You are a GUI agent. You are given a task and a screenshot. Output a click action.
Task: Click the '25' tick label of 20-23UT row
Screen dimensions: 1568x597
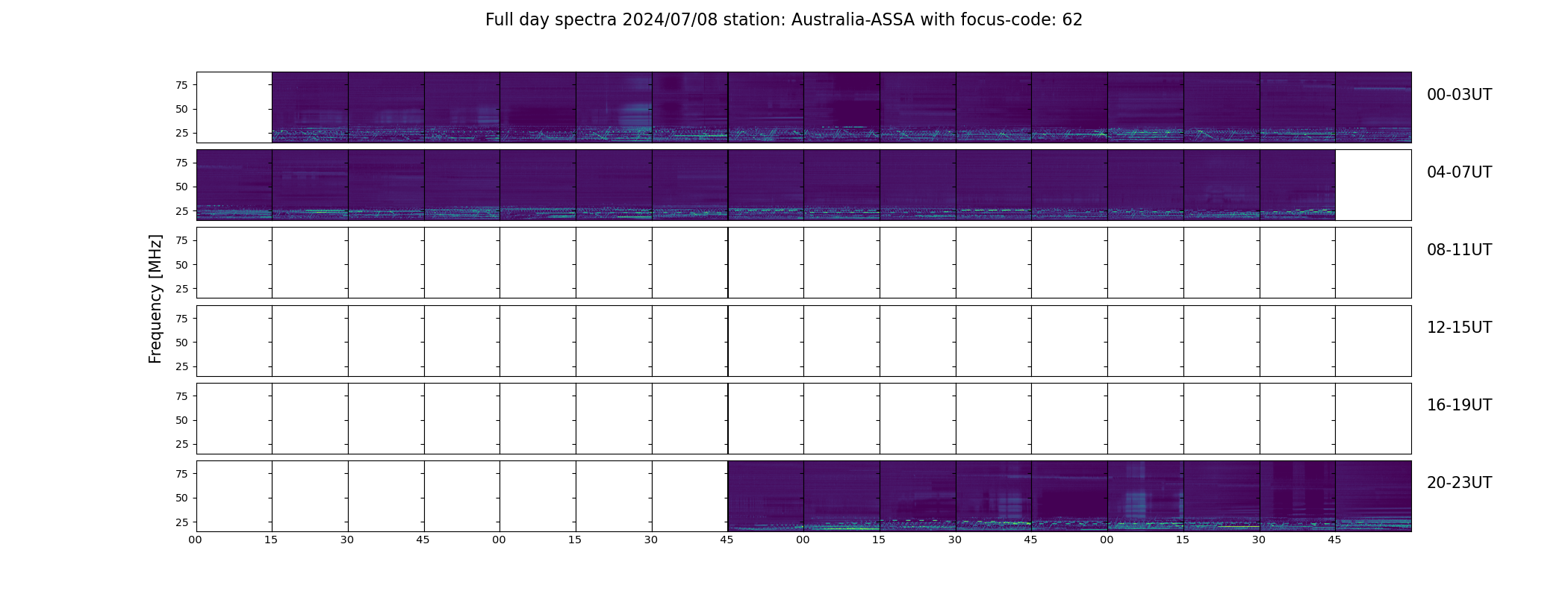pos(181,522)
